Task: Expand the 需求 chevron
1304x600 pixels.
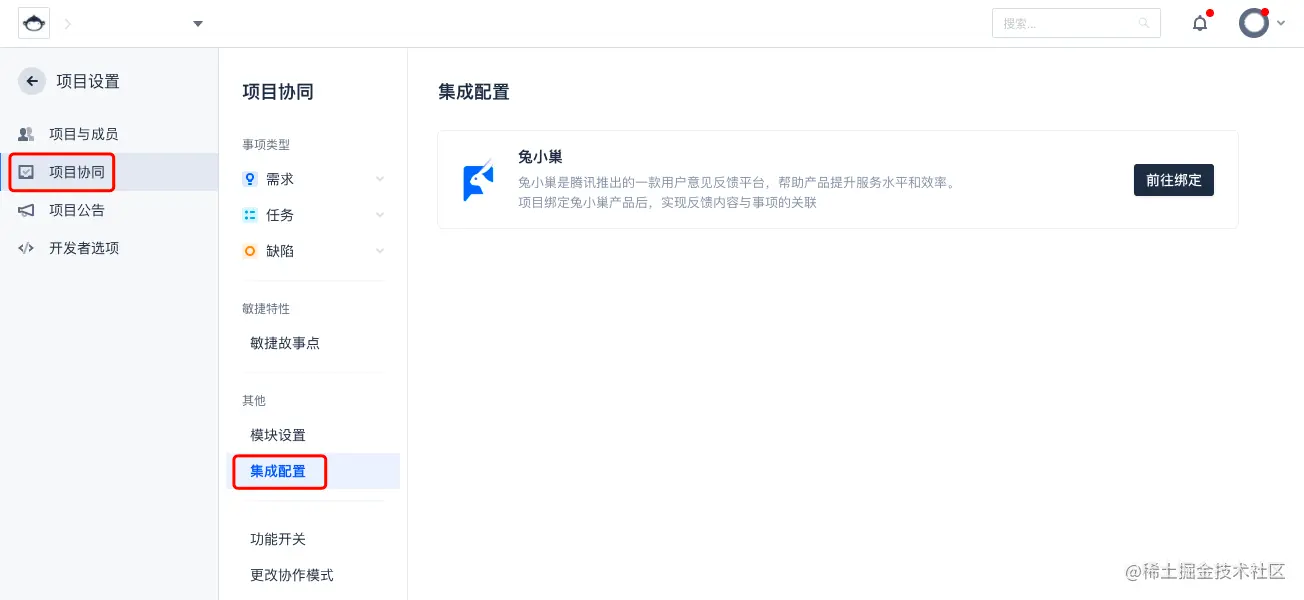Action: coord(380,179)
